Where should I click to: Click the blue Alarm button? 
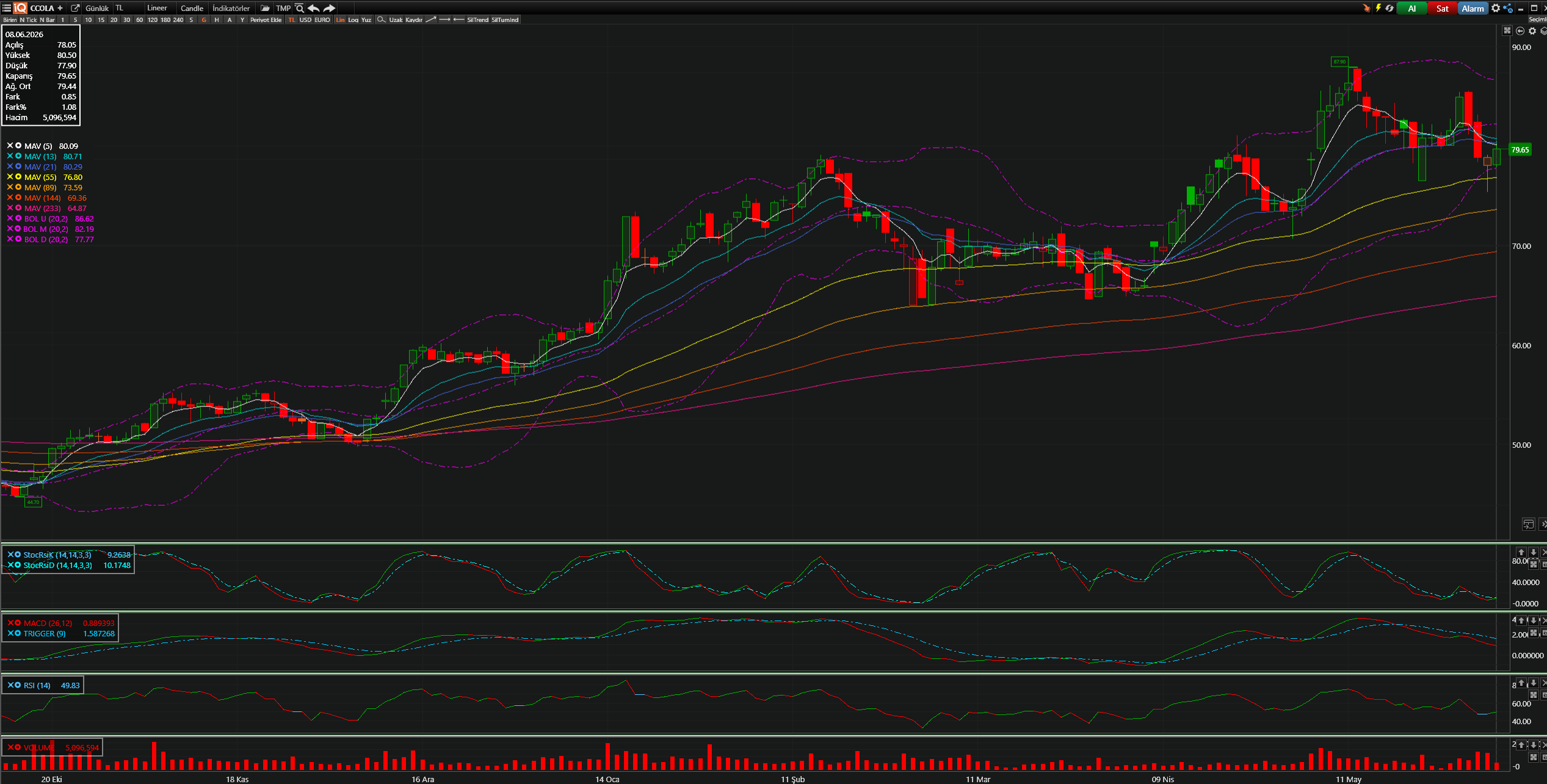[x=1473, y=8]
